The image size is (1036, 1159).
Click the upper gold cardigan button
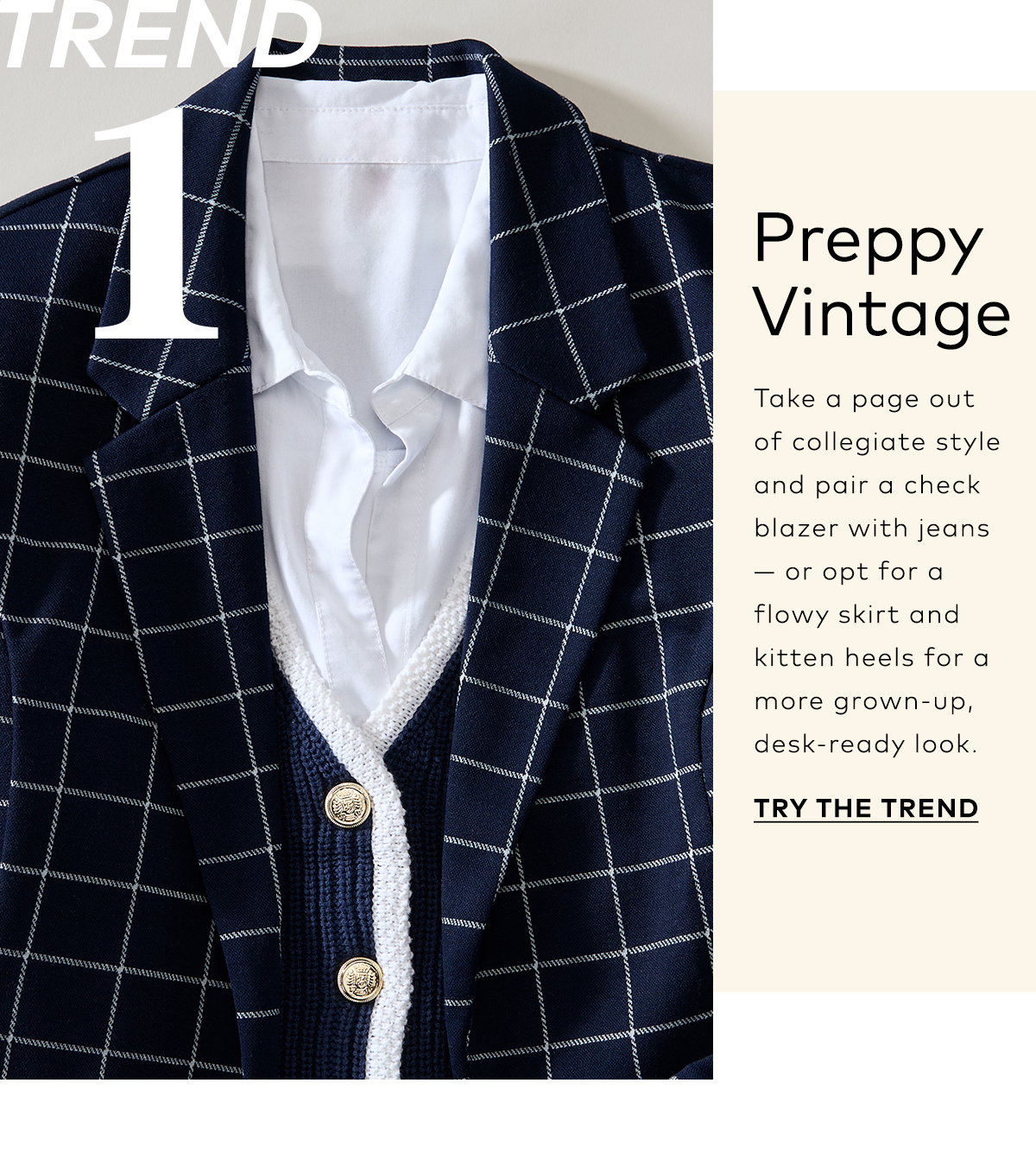pos(343,806)
